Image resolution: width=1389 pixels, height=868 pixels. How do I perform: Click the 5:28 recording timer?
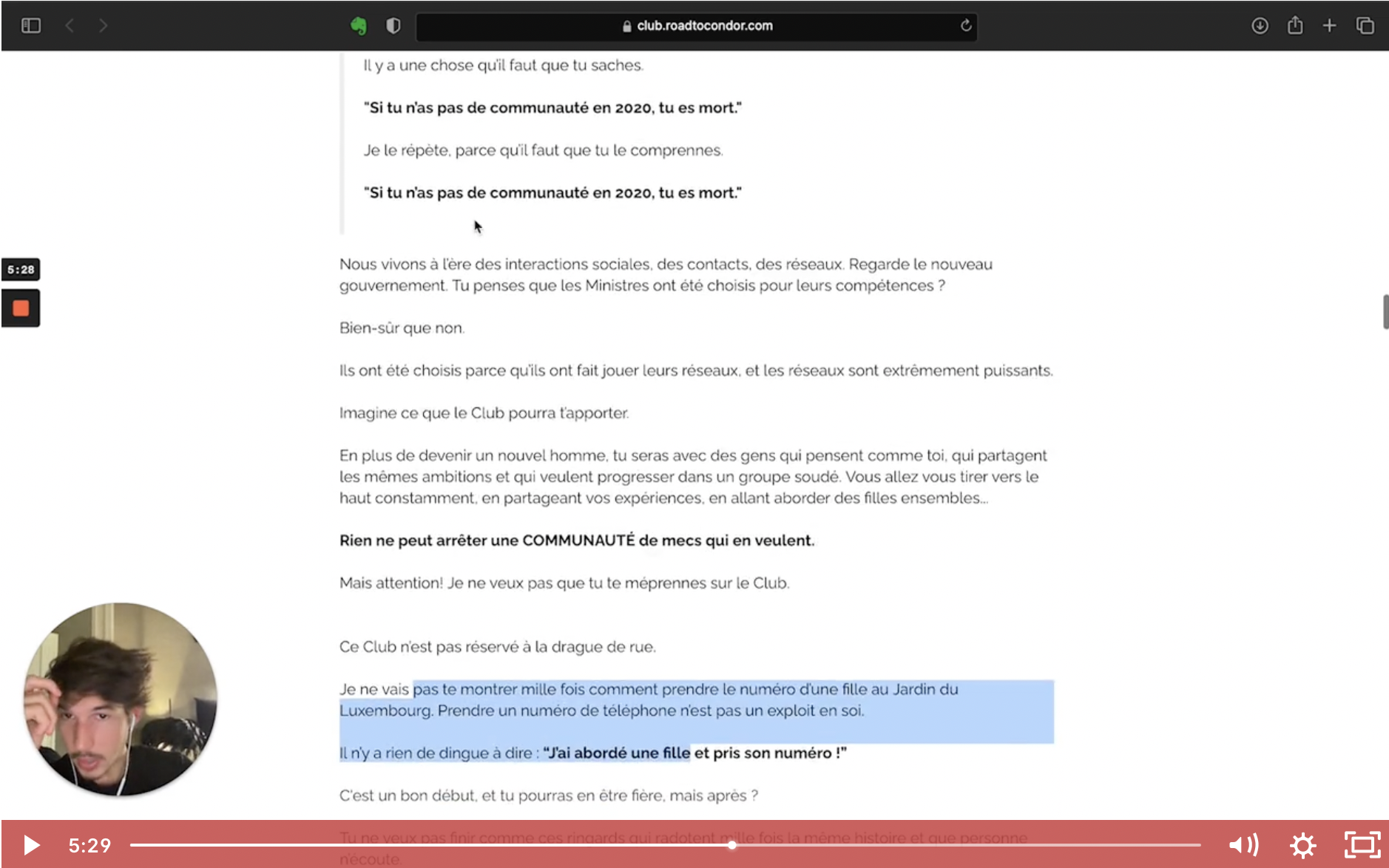[x=21, y=270]
